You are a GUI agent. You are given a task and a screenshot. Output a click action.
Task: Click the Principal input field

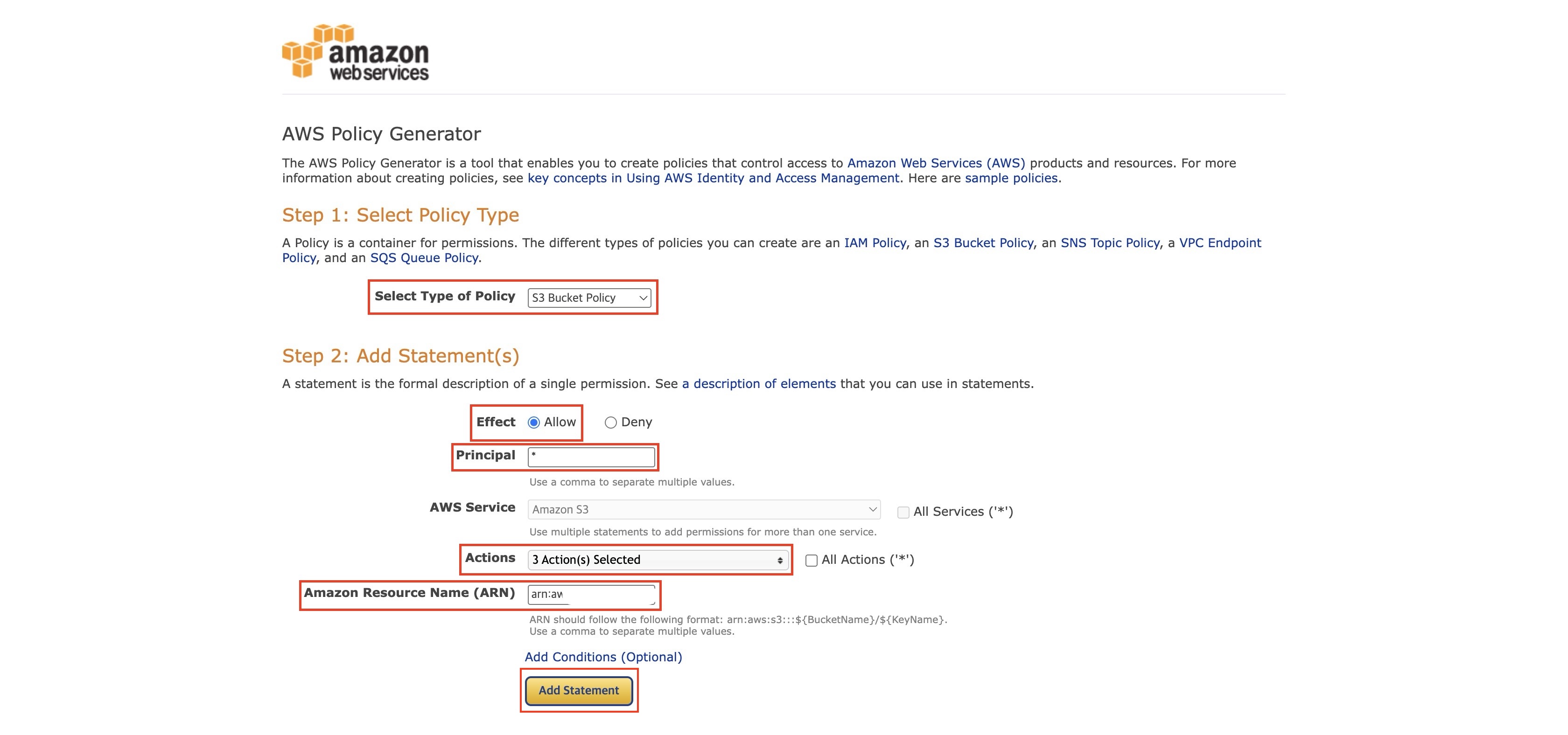point(591,456)
